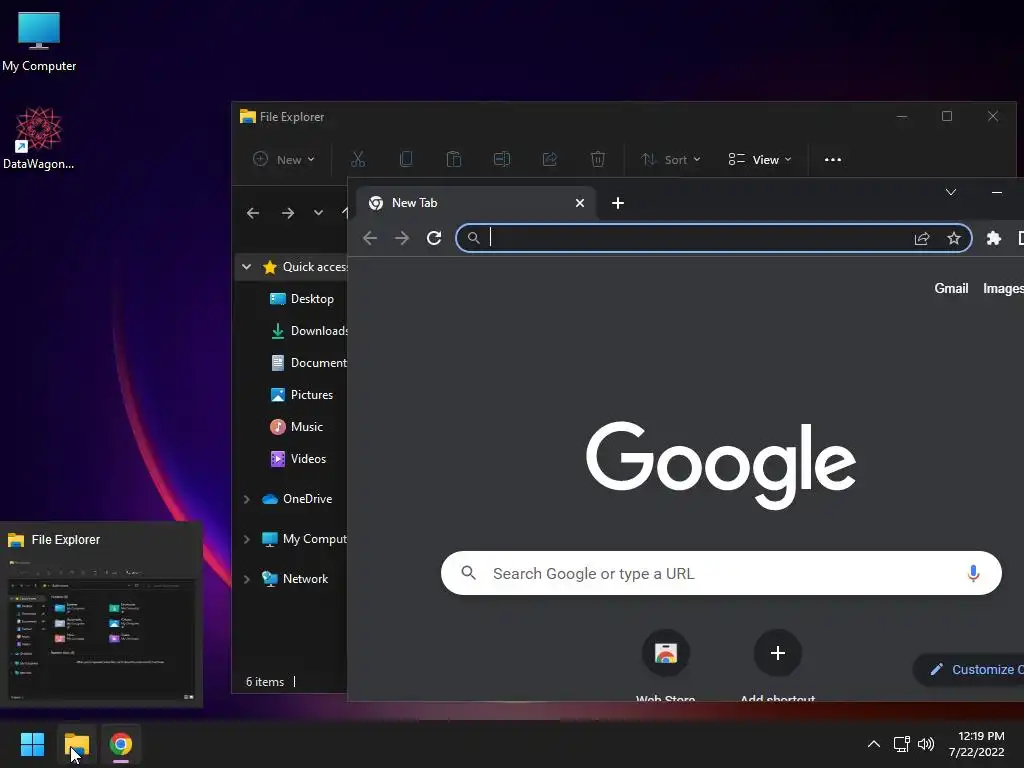Click the Paste icon in File Explorer toolbar
This screenshot has width=1024, height=768.
(454, 159)
